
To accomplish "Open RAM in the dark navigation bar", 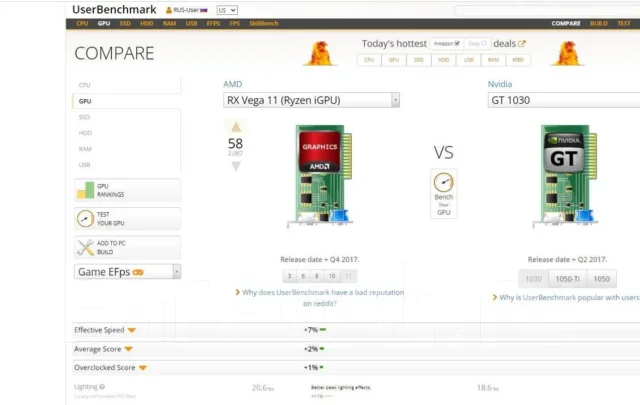I will click(169, 24).
